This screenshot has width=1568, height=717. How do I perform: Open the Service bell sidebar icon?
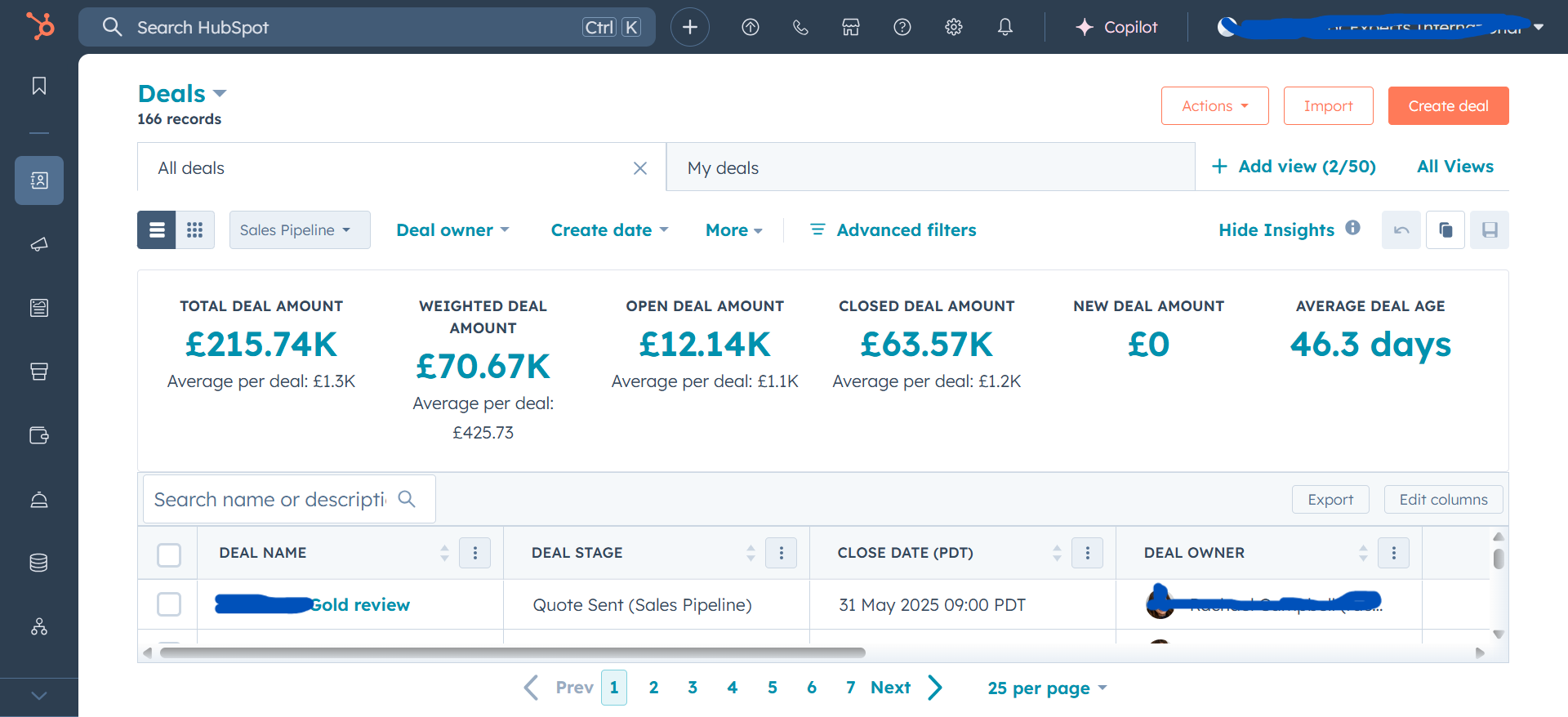[x=39, y=499]
